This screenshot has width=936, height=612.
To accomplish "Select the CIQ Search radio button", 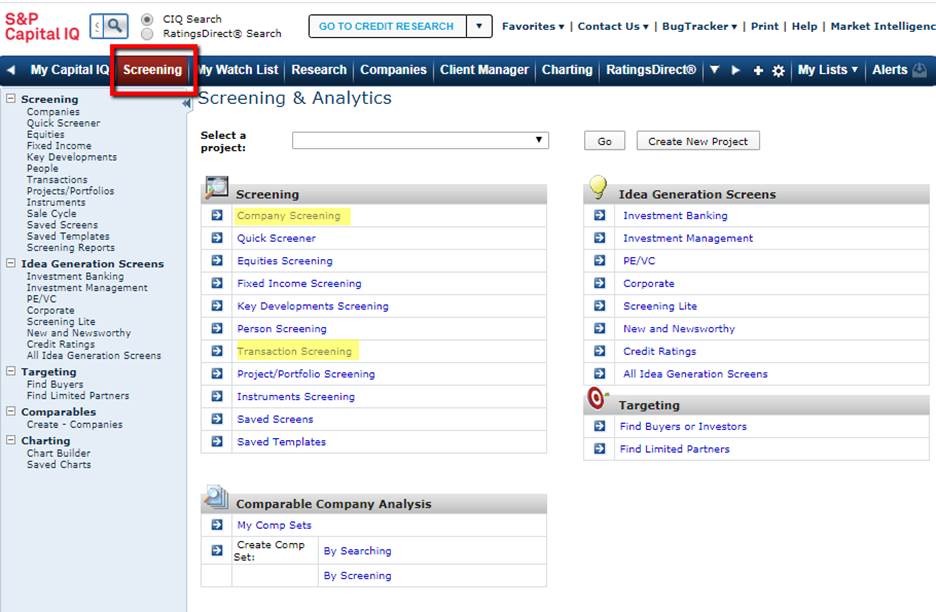I will point(147,19).
